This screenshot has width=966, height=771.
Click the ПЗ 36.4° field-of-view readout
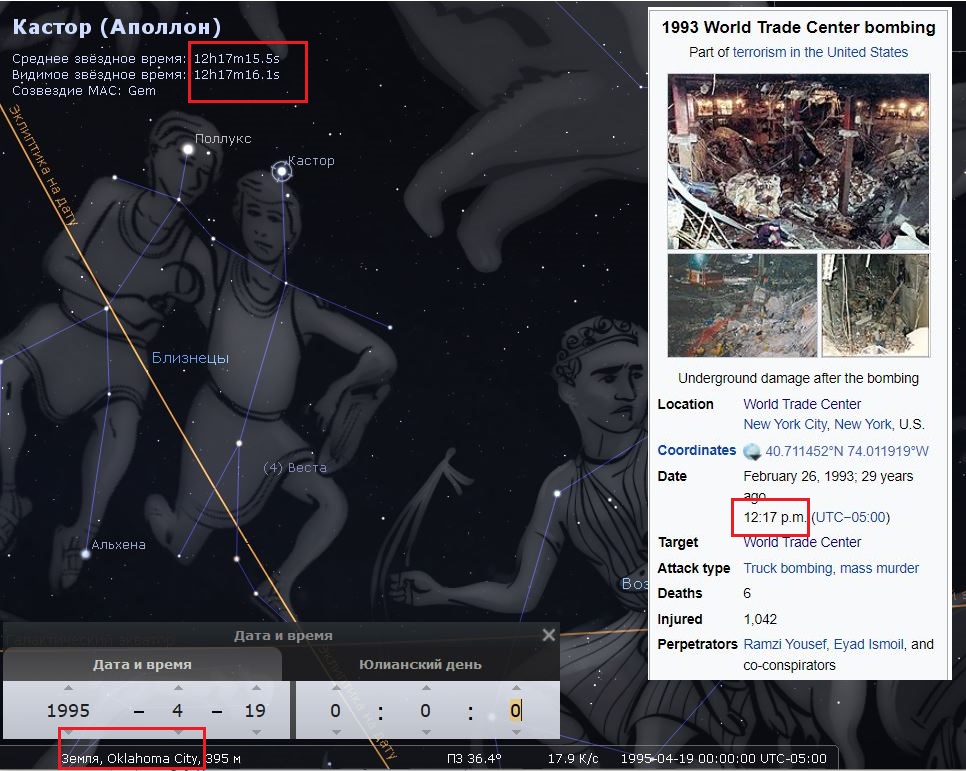(x=474, y=759)
